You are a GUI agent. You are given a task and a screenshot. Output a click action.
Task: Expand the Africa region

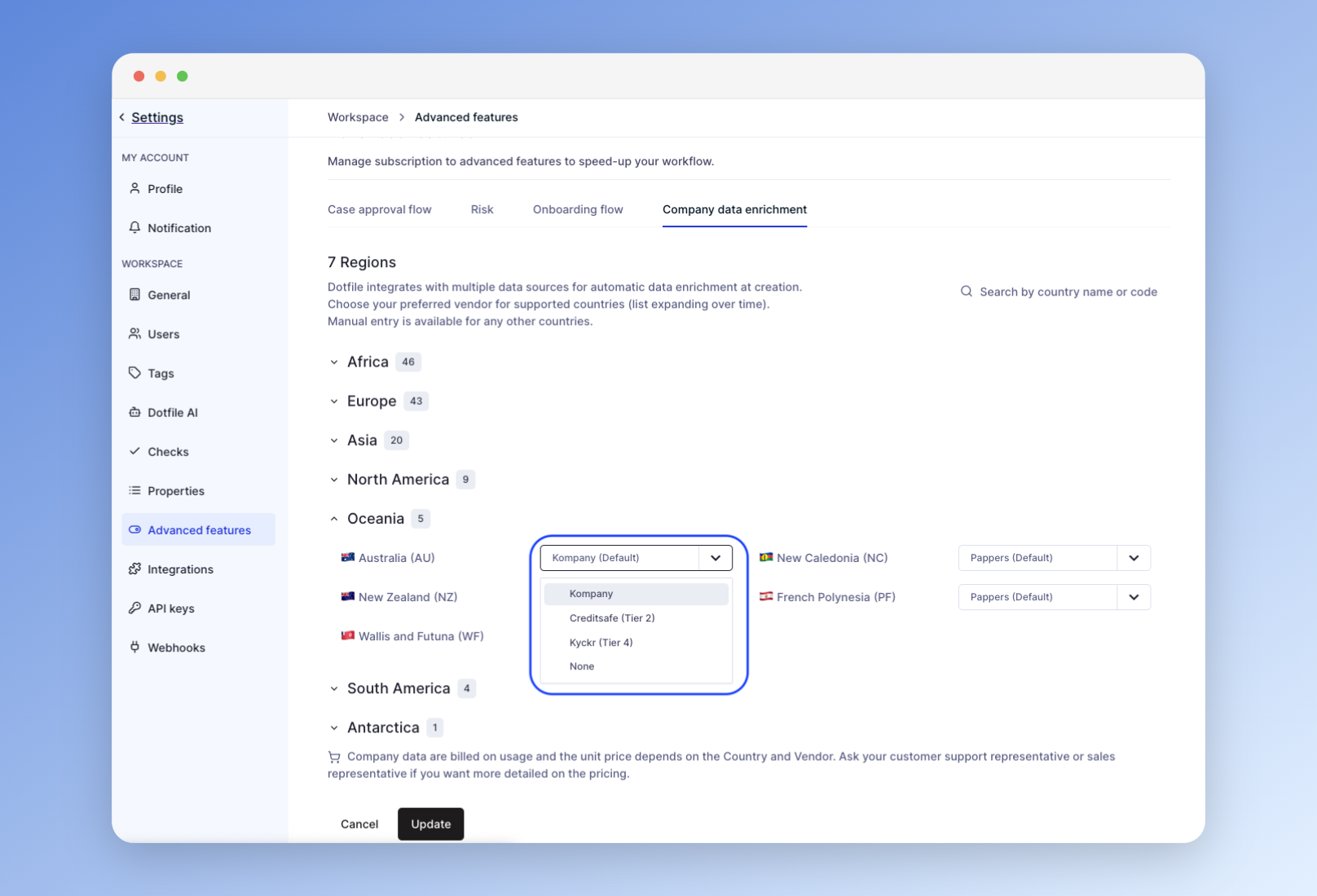coord(334,362)
